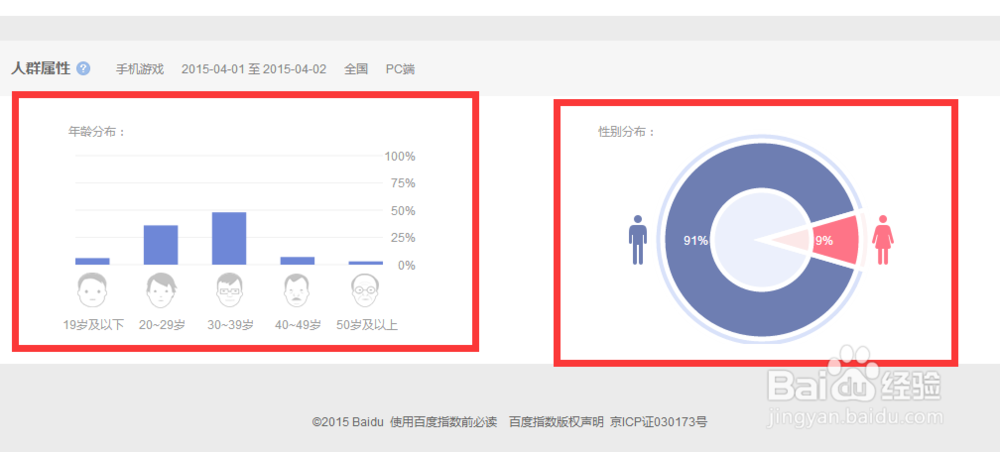Click the 50% axis label
The image size is (1000, 452).
pyautogui.click(x=403, y=210)
